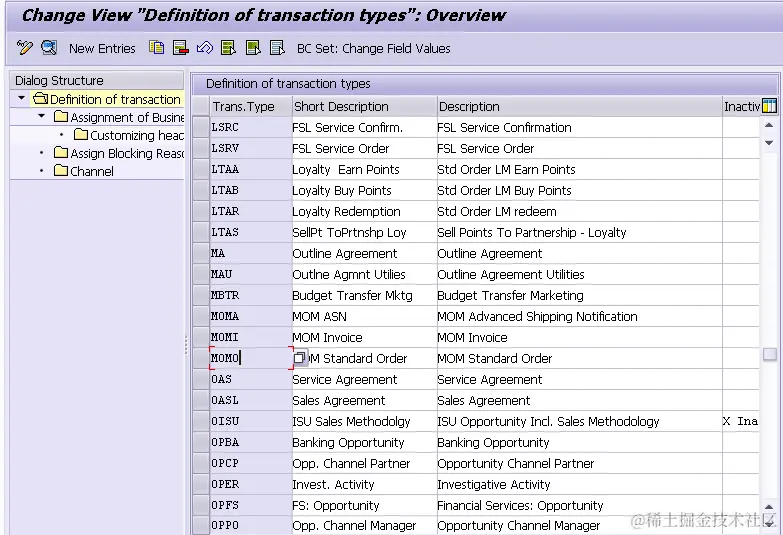Click Trans.Type column header

[x=251, y=106]
